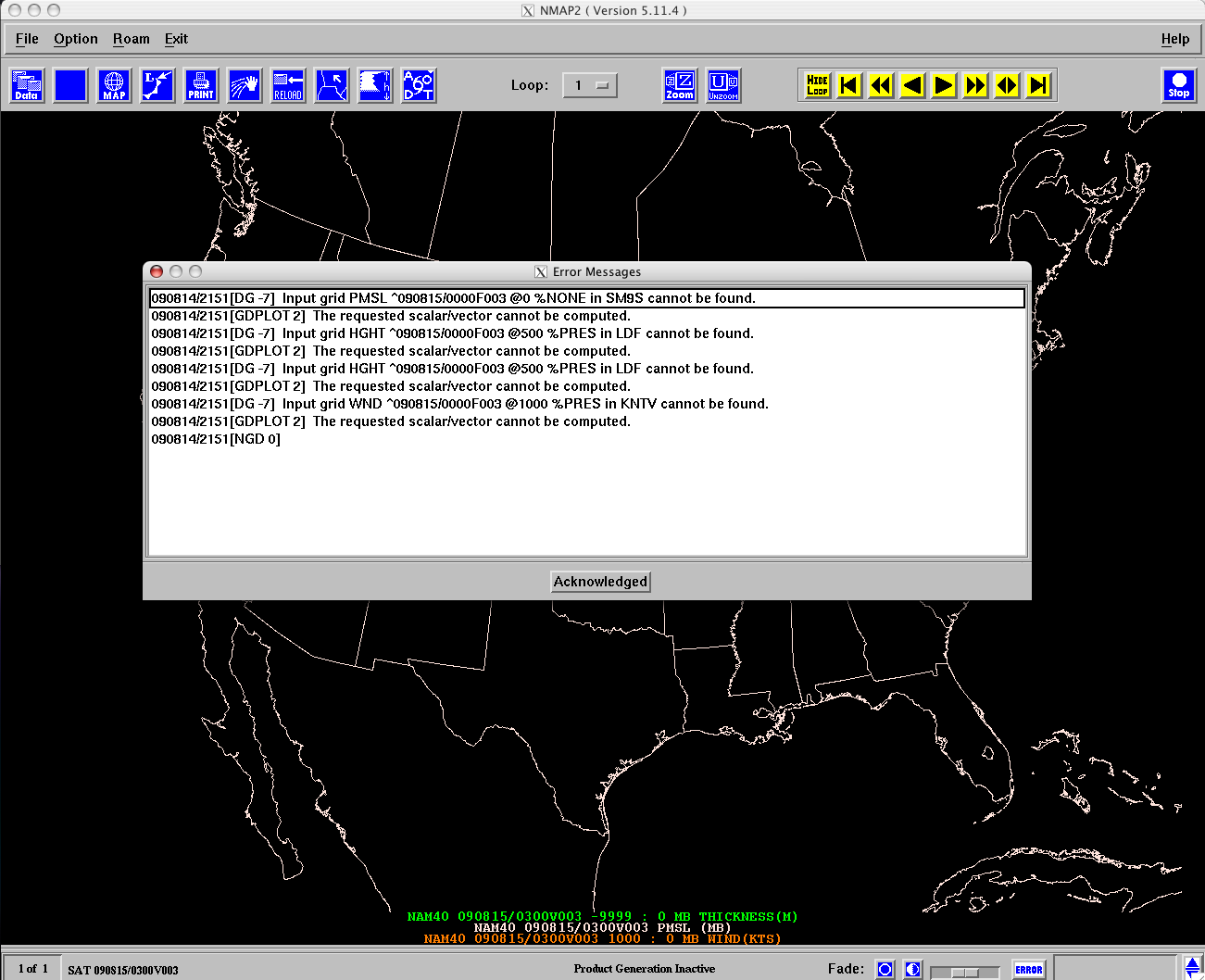The width and height of the screenshot is (1205, 980).
Task: Open the Data selection window icon
Action: (x=27, y=85)
